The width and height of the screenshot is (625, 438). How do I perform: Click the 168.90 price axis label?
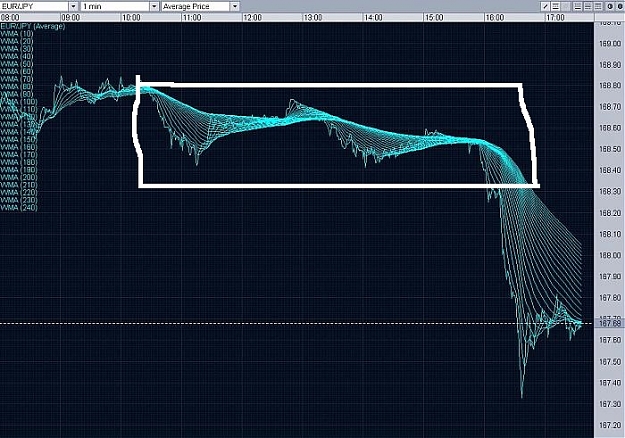tap(610, 65)
